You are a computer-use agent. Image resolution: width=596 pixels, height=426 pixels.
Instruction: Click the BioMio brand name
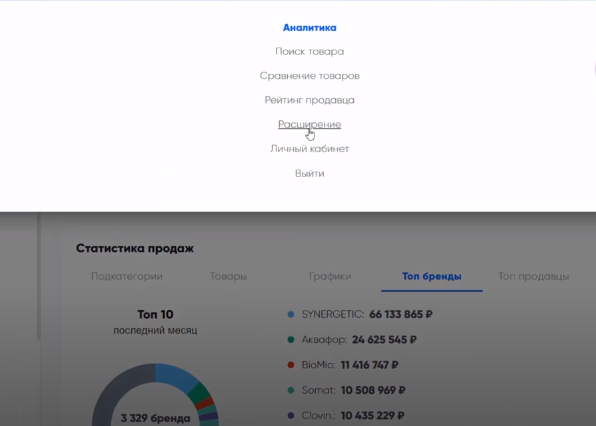[x=319, y=365]
